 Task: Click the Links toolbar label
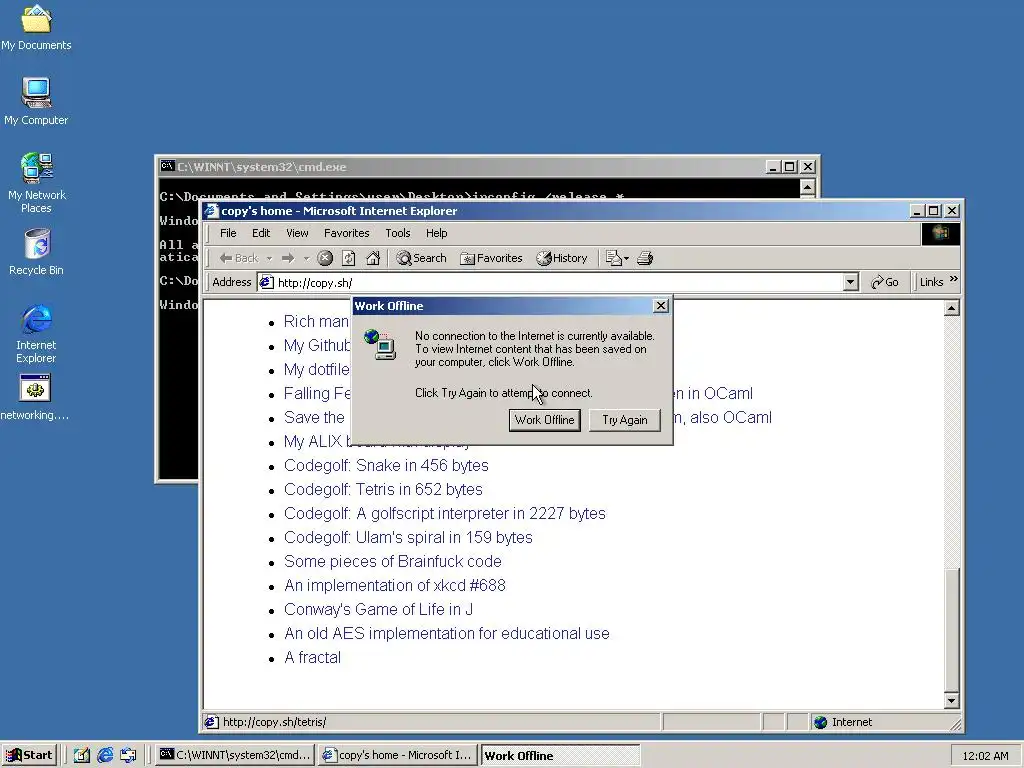coord(931,282)
